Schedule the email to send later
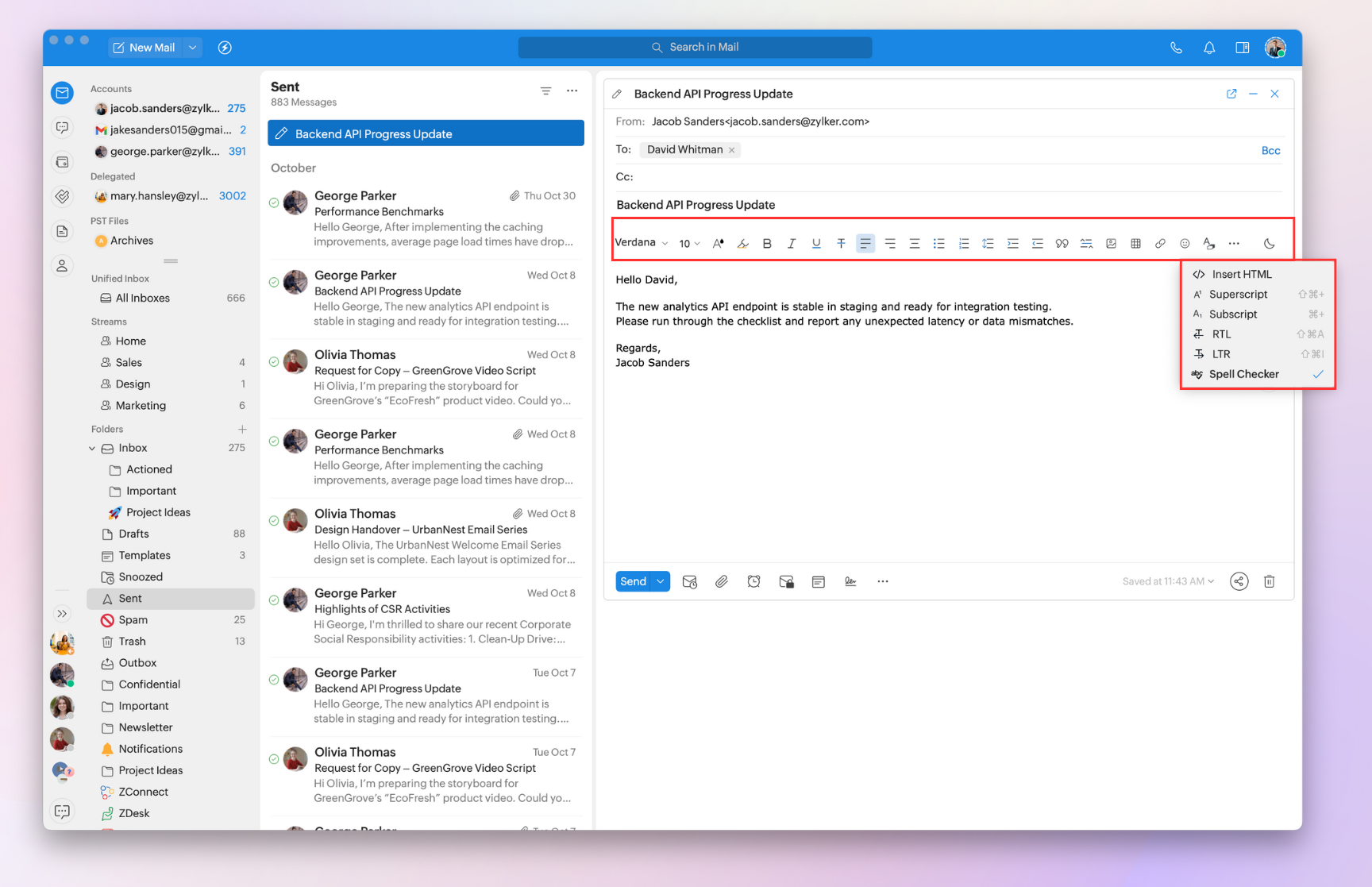 (x=690, y=582)
